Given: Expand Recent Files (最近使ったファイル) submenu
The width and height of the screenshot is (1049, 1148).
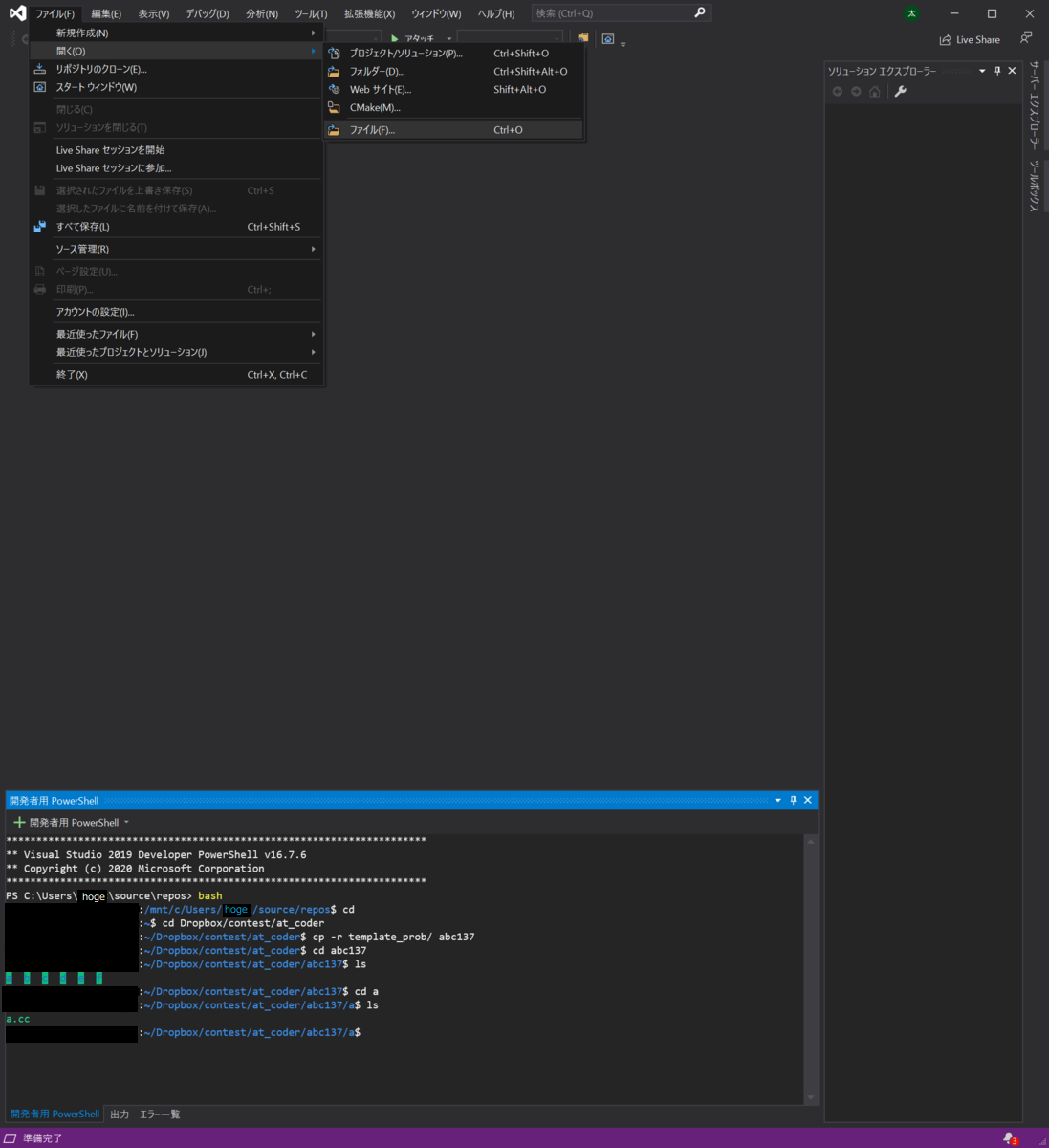Looking at the screenshot, I should [176, 334].
